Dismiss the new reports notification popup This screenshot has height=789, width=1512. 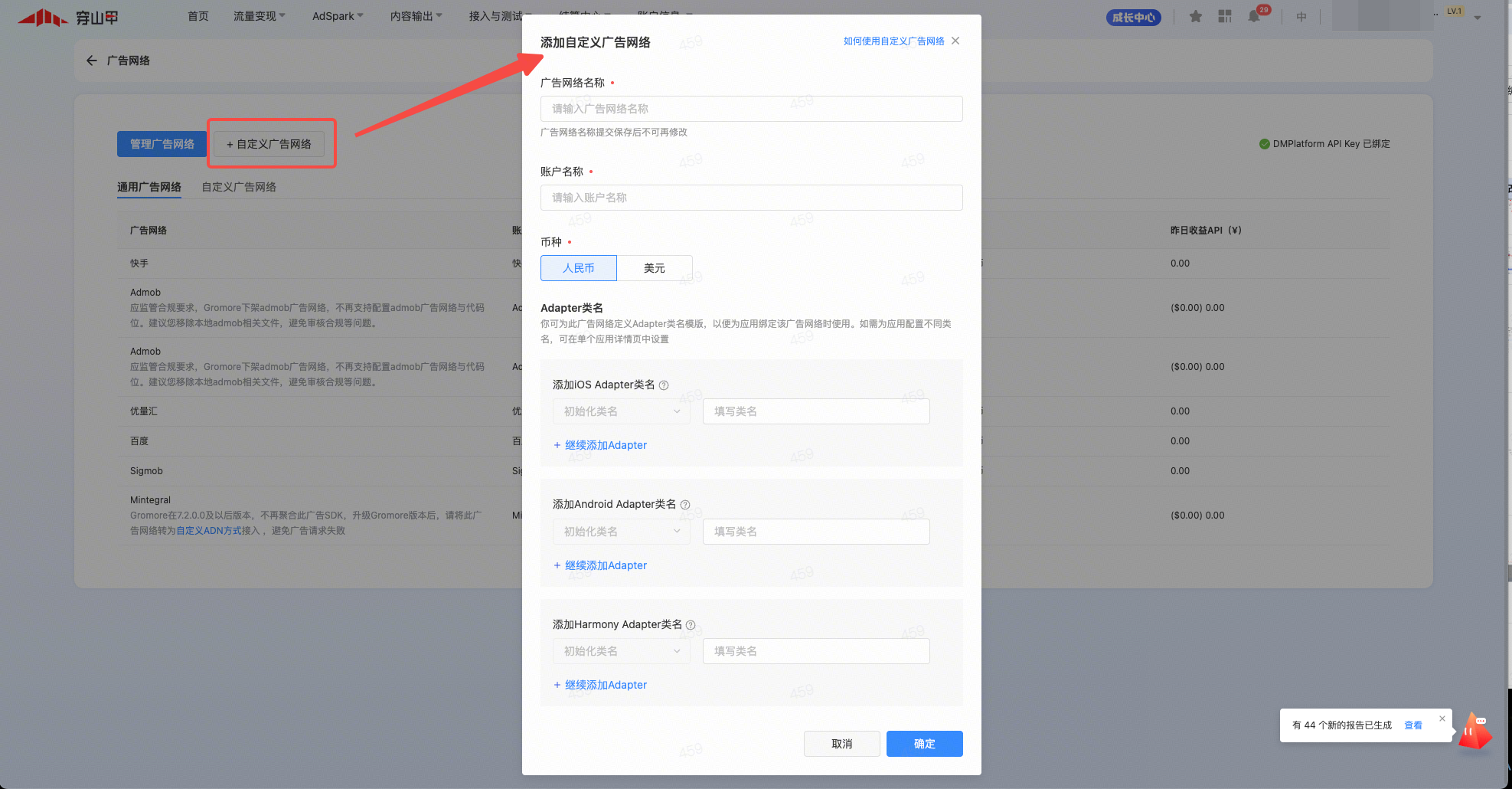coord(1442,719)
